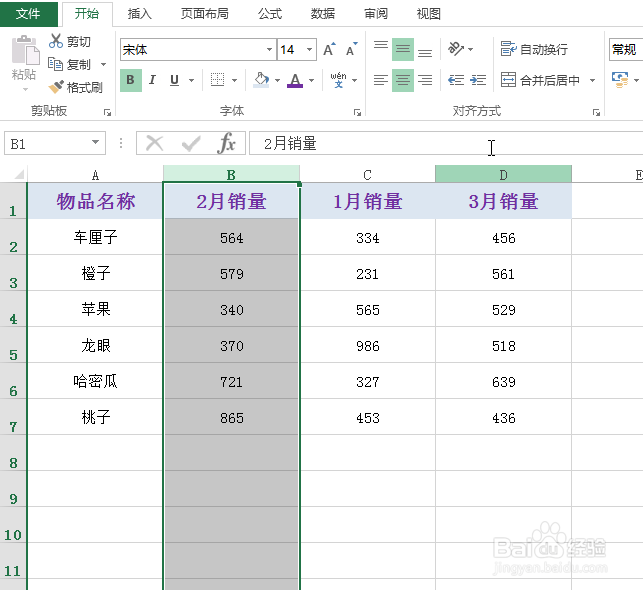643x590 pixels.
Task: Select cell containing 车厘子
Action: click(x=95, y=237)
